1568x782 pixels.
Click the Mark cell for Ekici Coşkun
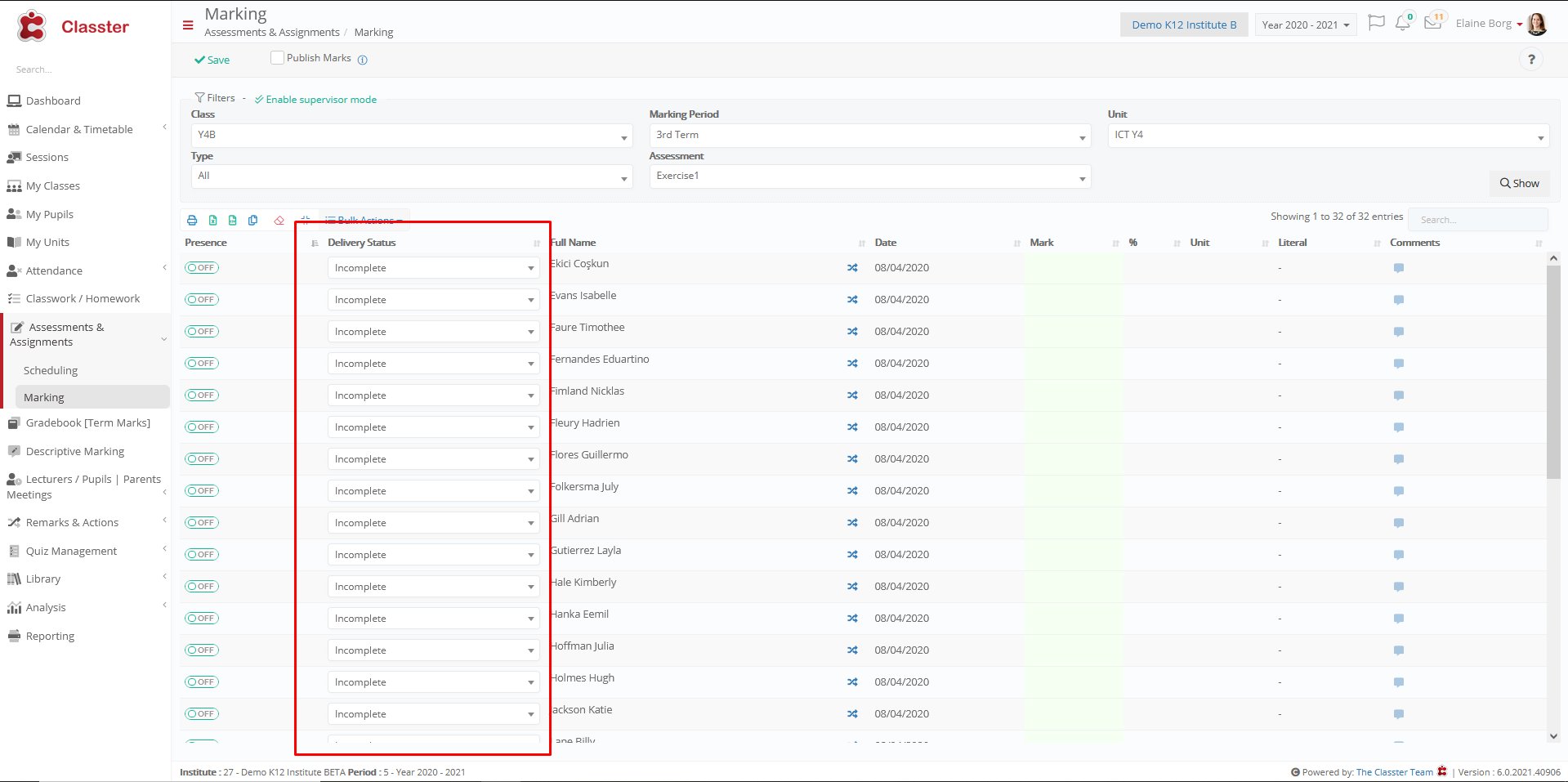coord(1074,268)
